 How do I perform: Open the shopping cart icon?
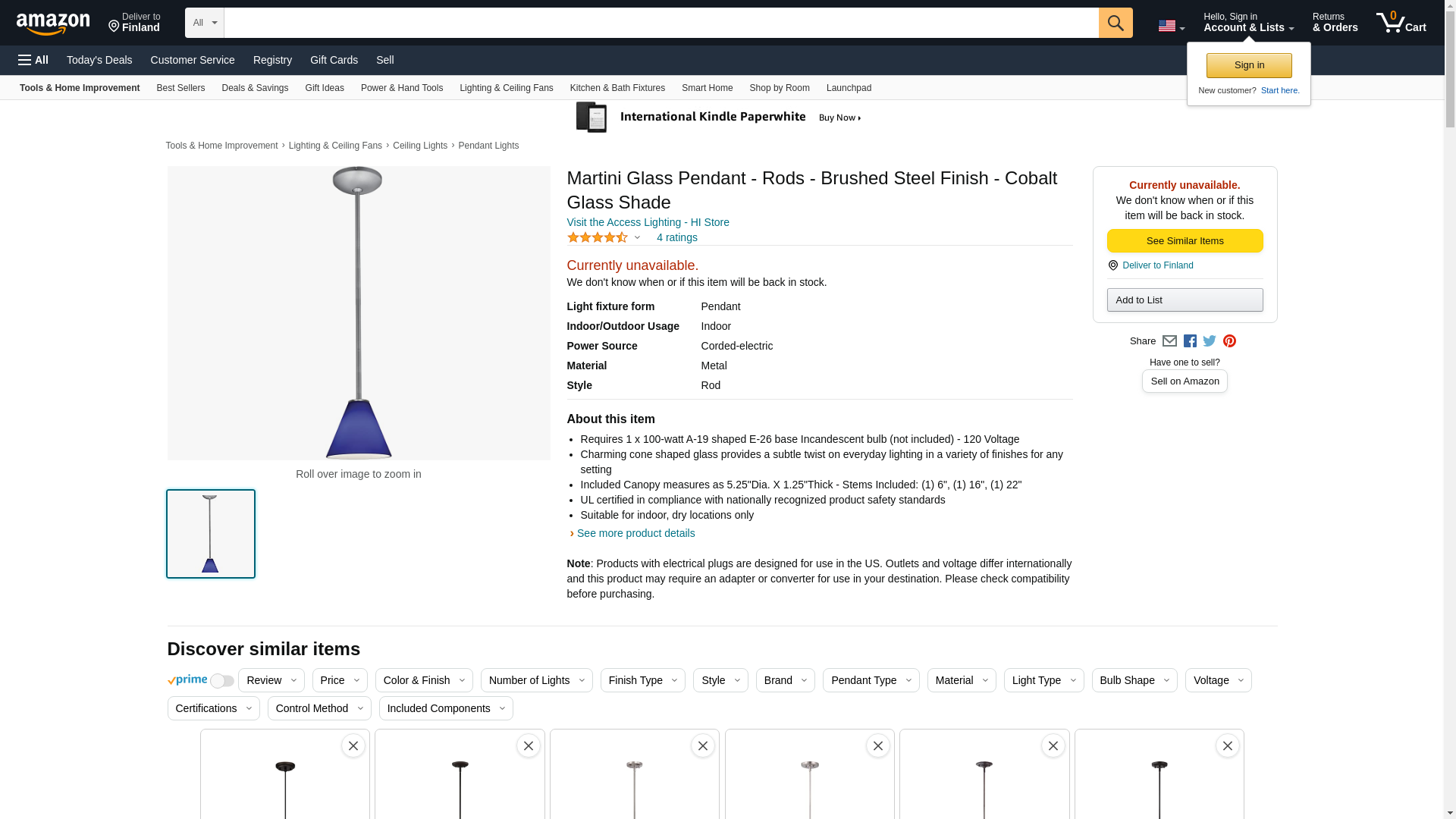click(x=1400, y=23)
